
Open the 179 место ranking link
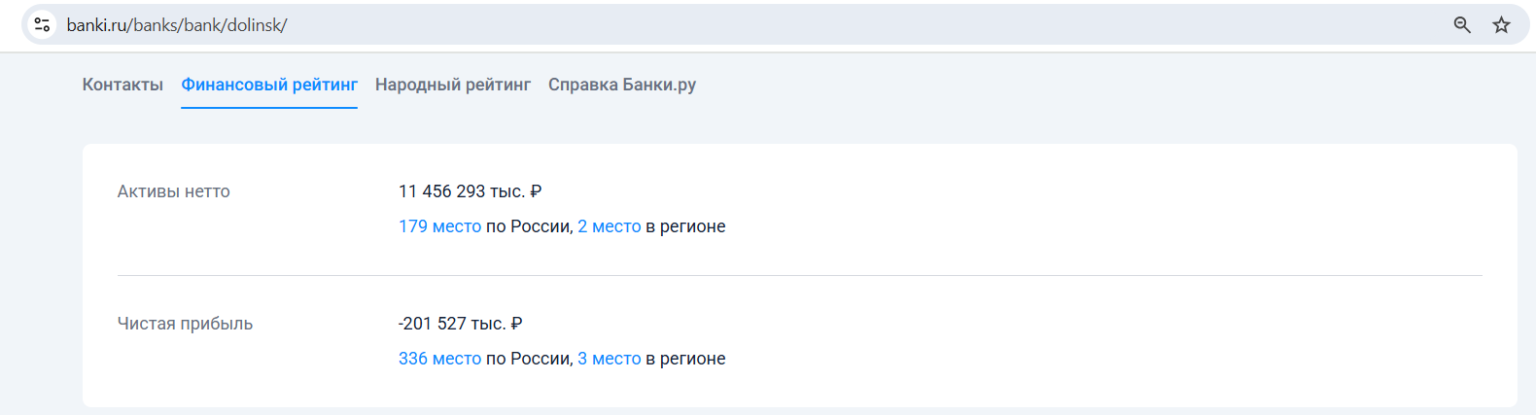tap(440, 227)
